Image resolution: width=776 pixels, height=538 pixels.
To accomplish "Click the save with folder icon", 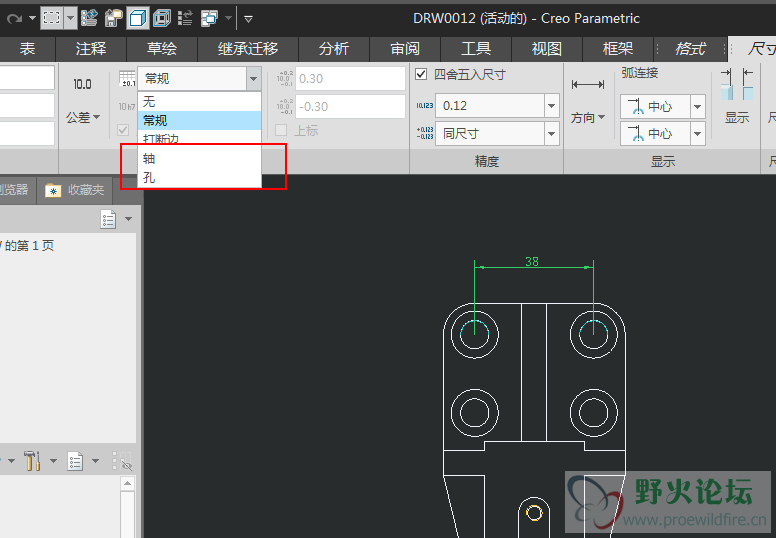I will 113,19.
